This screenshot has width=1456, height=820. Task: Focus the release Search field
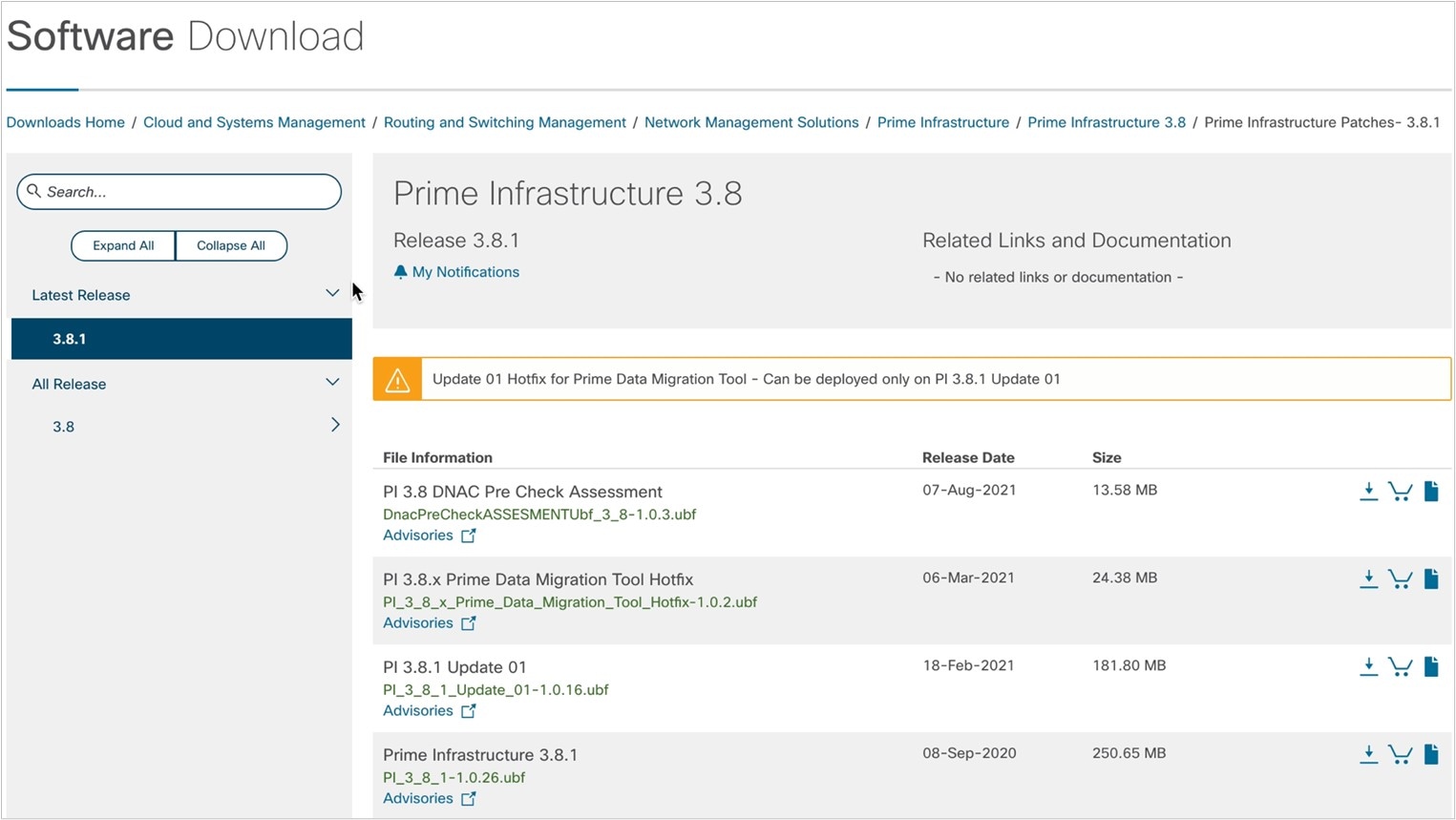pos(179,192)
